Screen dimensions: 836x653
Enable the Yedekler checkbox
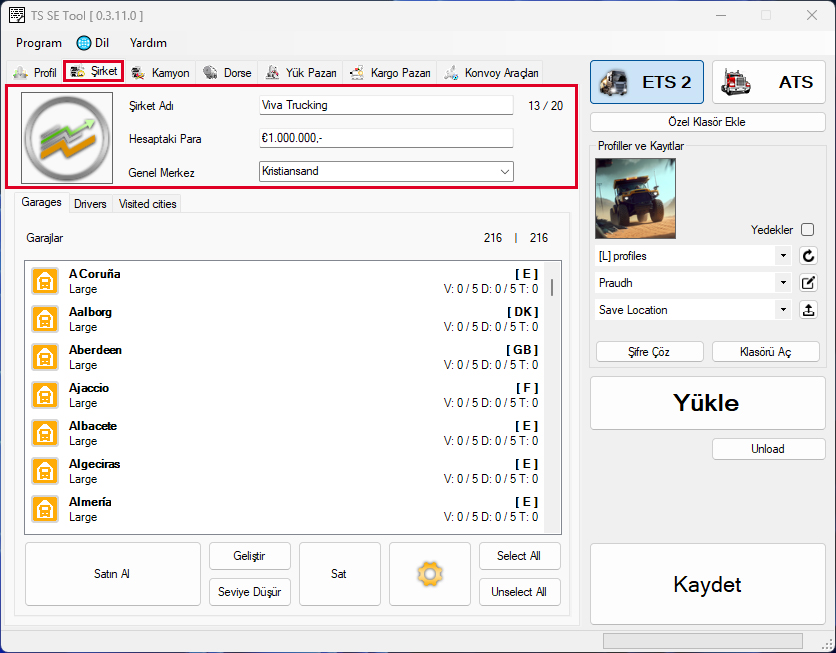(808, 229)
